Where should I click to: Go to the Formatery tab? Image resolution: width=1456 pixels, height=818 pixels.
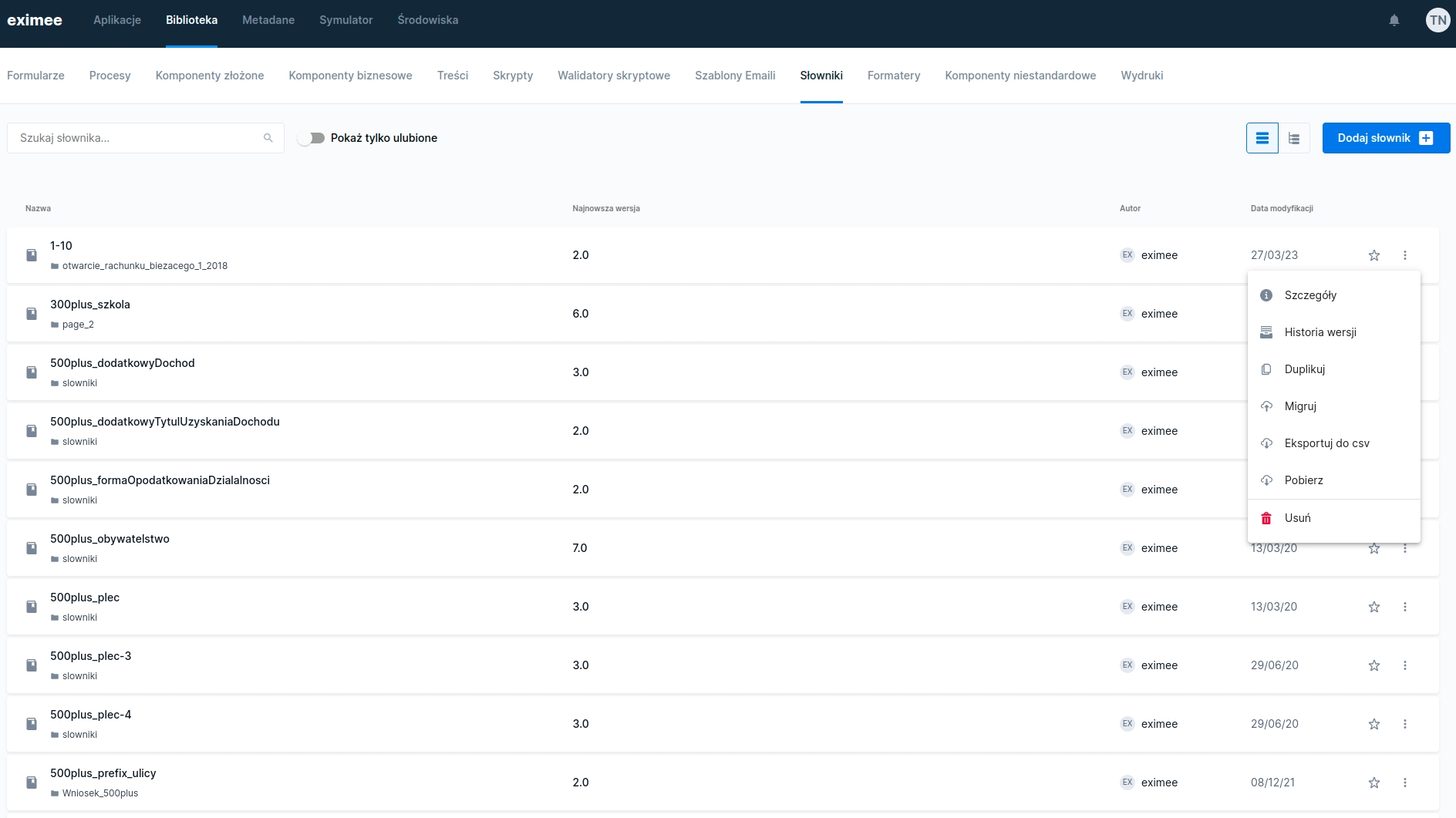click(893, 76)
